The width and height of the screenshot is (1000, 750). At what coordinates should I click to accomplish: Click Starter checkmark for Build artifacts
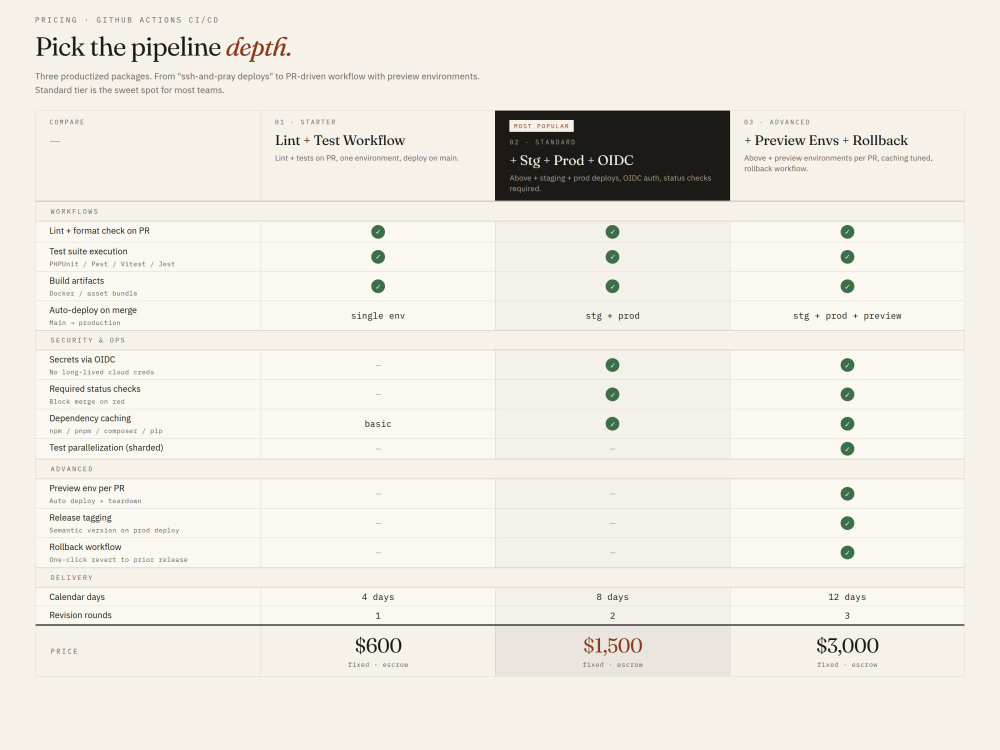(378, 286)
